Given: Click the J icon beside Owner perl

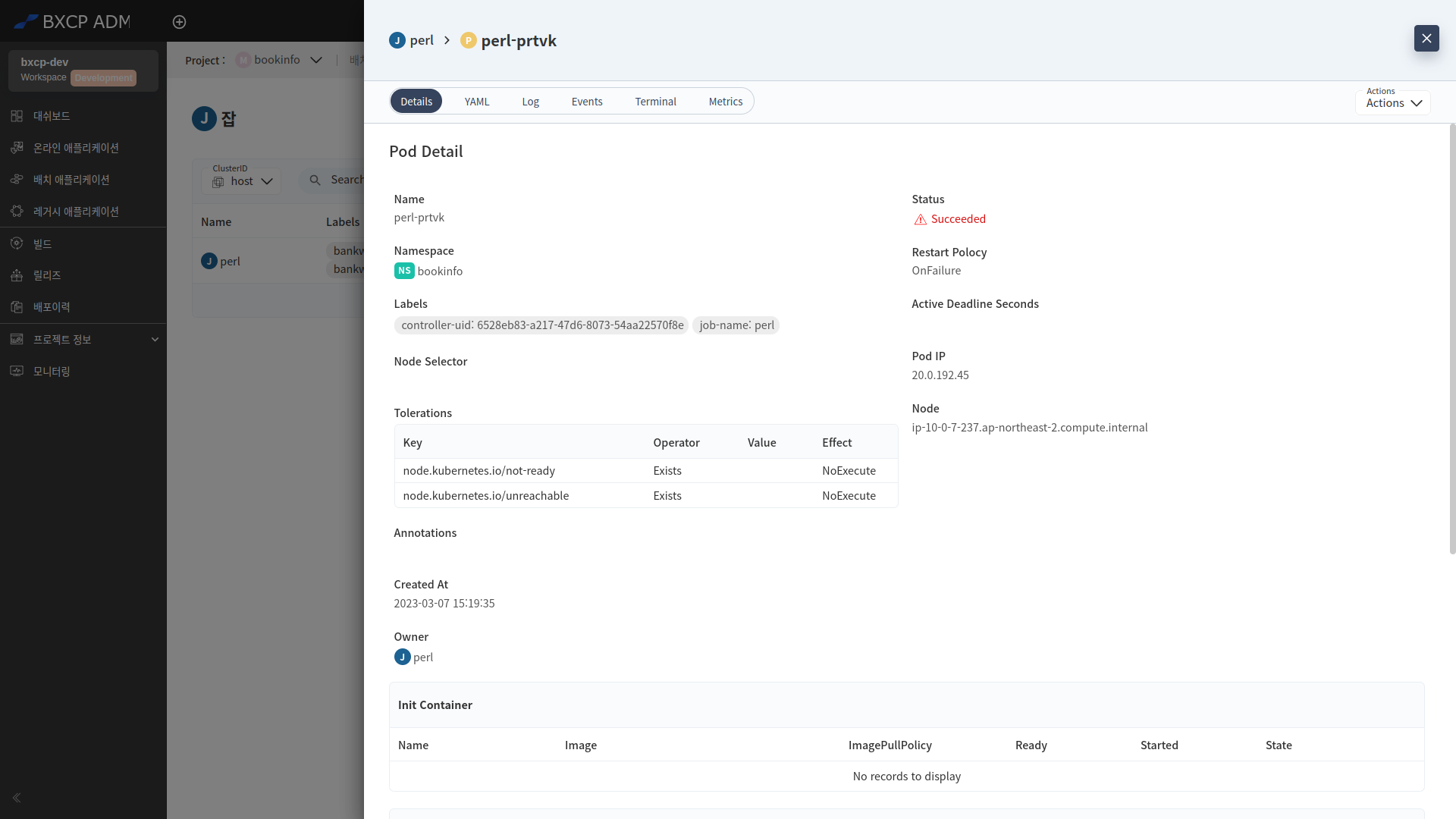Looking at the screenshot, I should tap(403, 657).
